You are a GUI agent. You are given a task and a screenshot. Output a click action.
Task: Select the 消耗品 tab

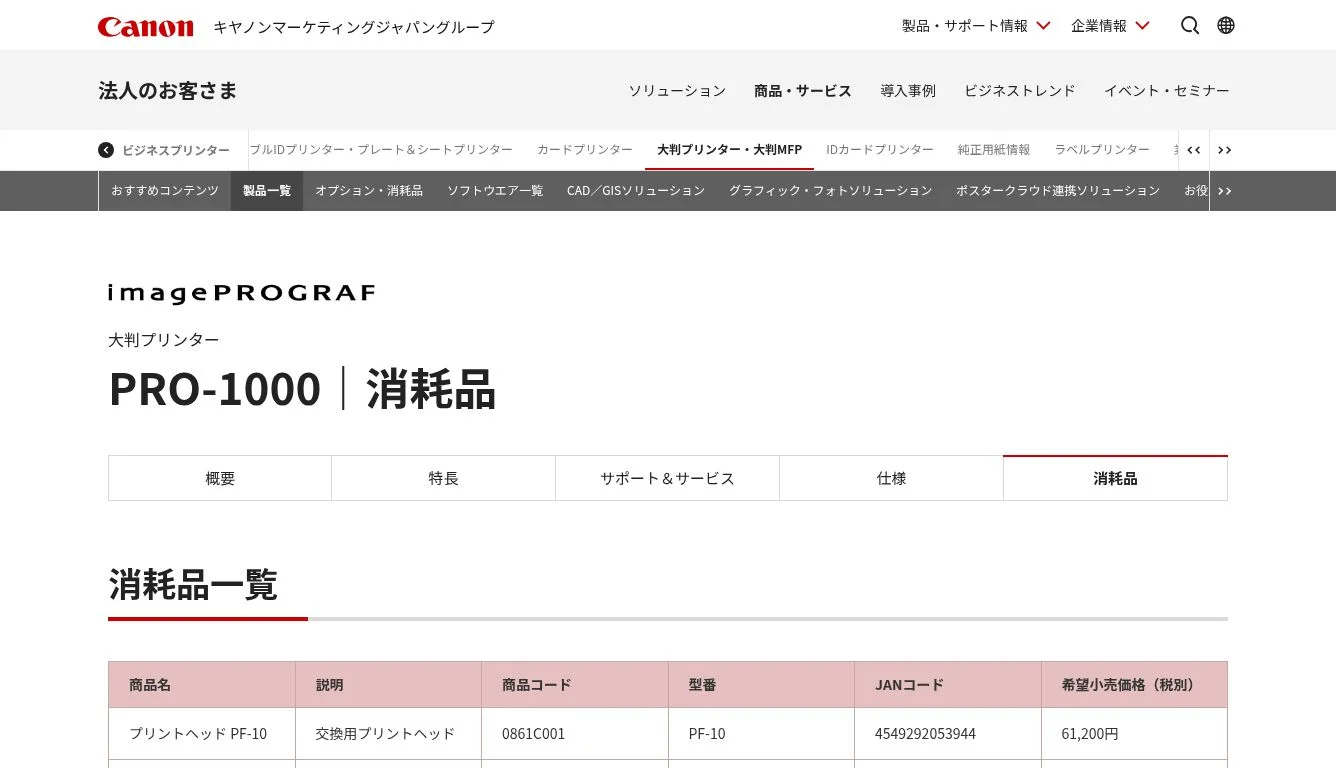[x=1116, y=479]
